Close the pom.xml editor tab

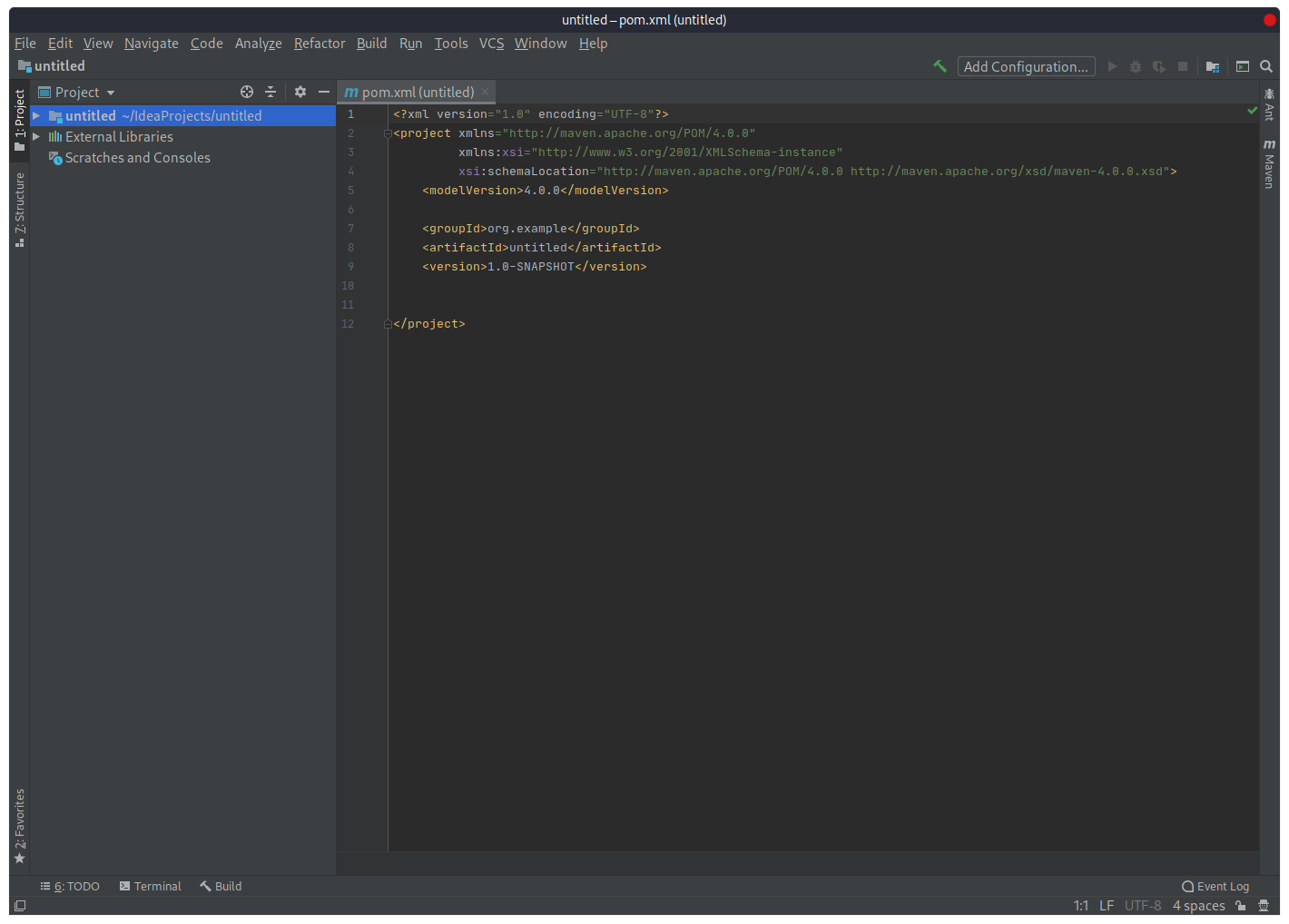(485, 92)
